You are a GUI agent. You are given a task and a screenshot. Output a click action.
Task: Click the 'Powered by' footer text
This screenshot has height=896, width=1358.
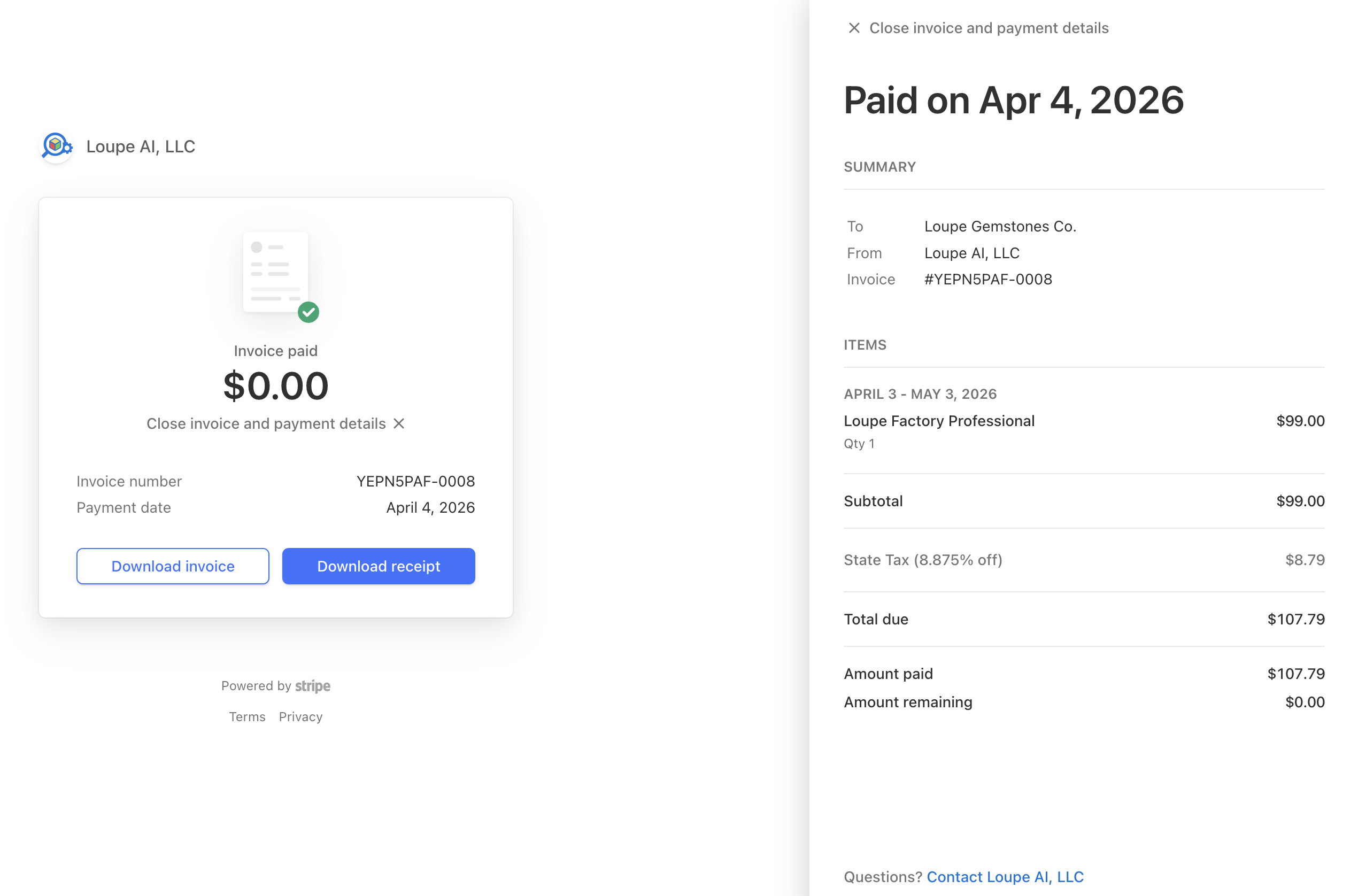tap(256, 686)
